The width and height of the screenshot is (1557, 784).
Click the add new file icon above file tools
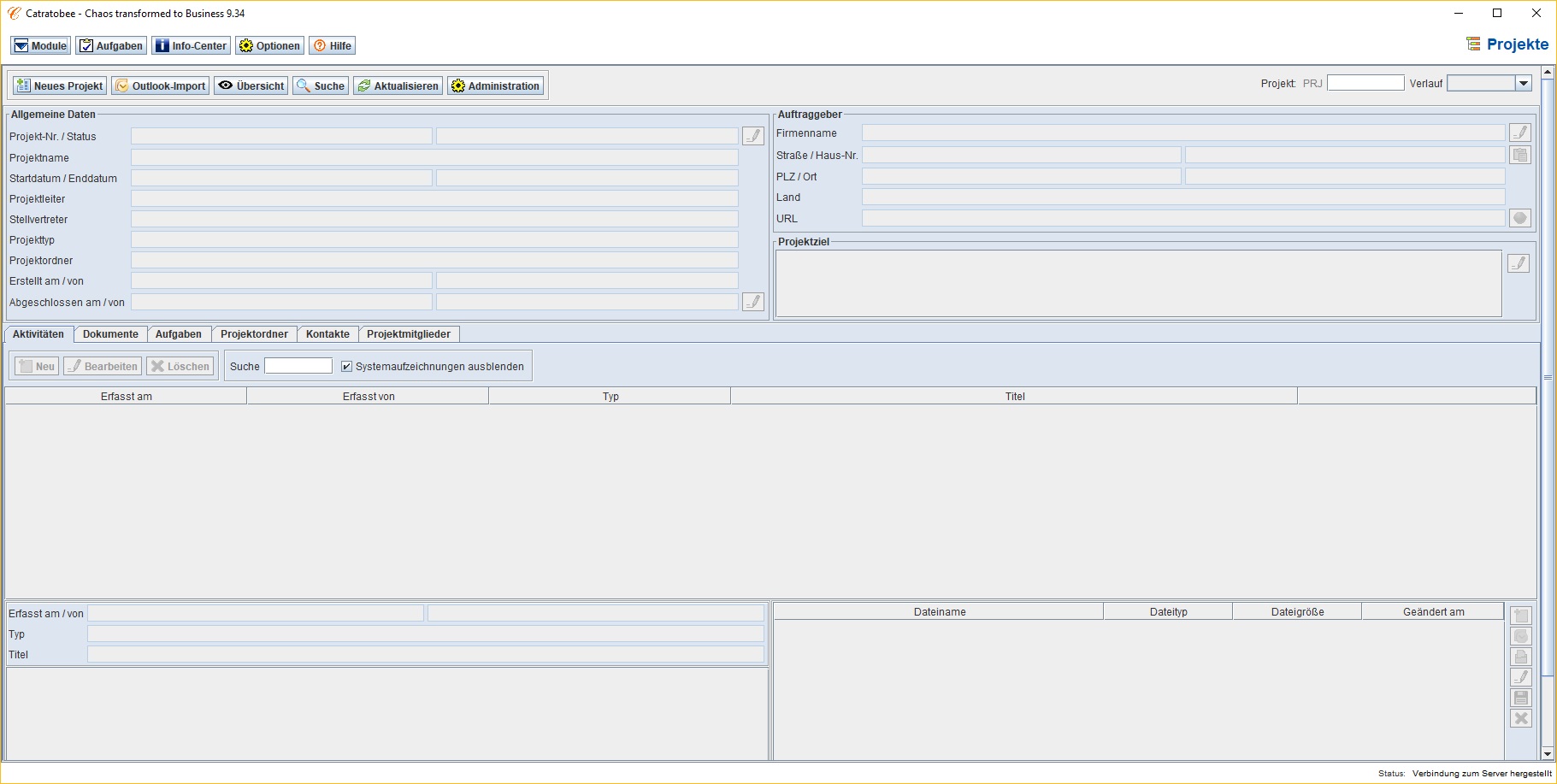(x=1520, y=616)
